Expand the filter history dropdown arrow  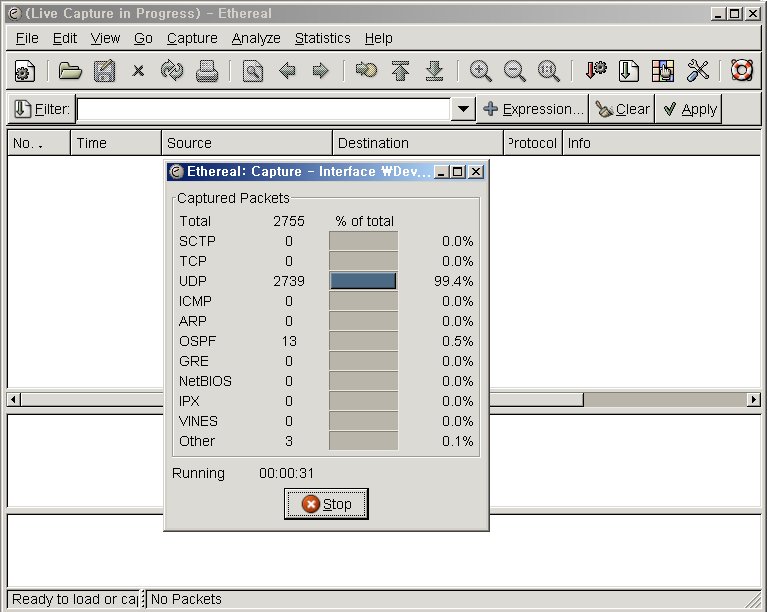click(463, 109)
